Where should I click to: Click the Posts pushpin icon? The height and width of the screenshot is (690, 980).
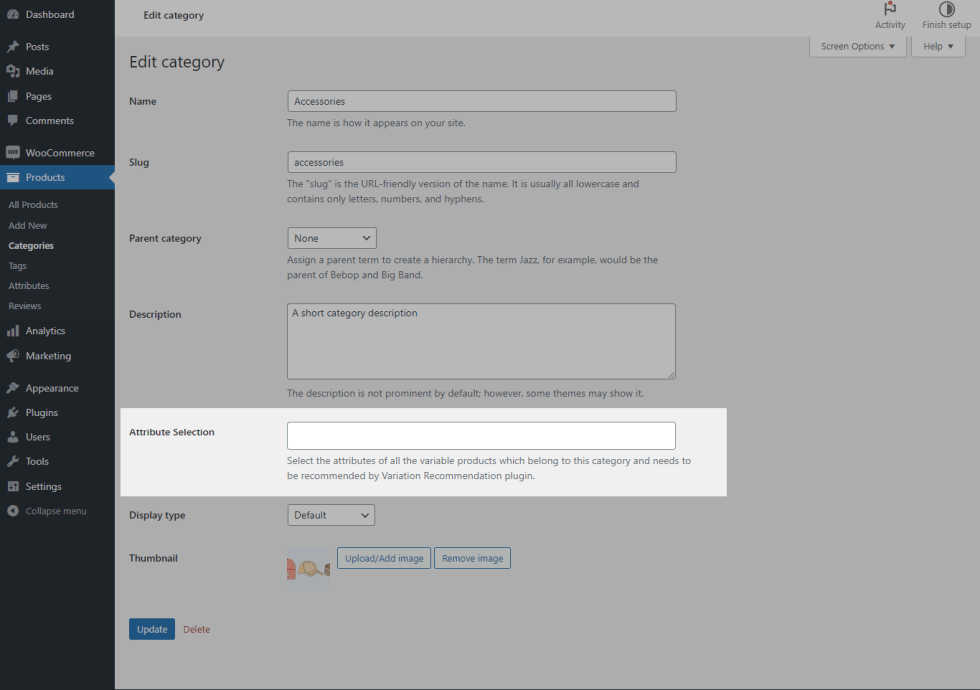(12, 46)
